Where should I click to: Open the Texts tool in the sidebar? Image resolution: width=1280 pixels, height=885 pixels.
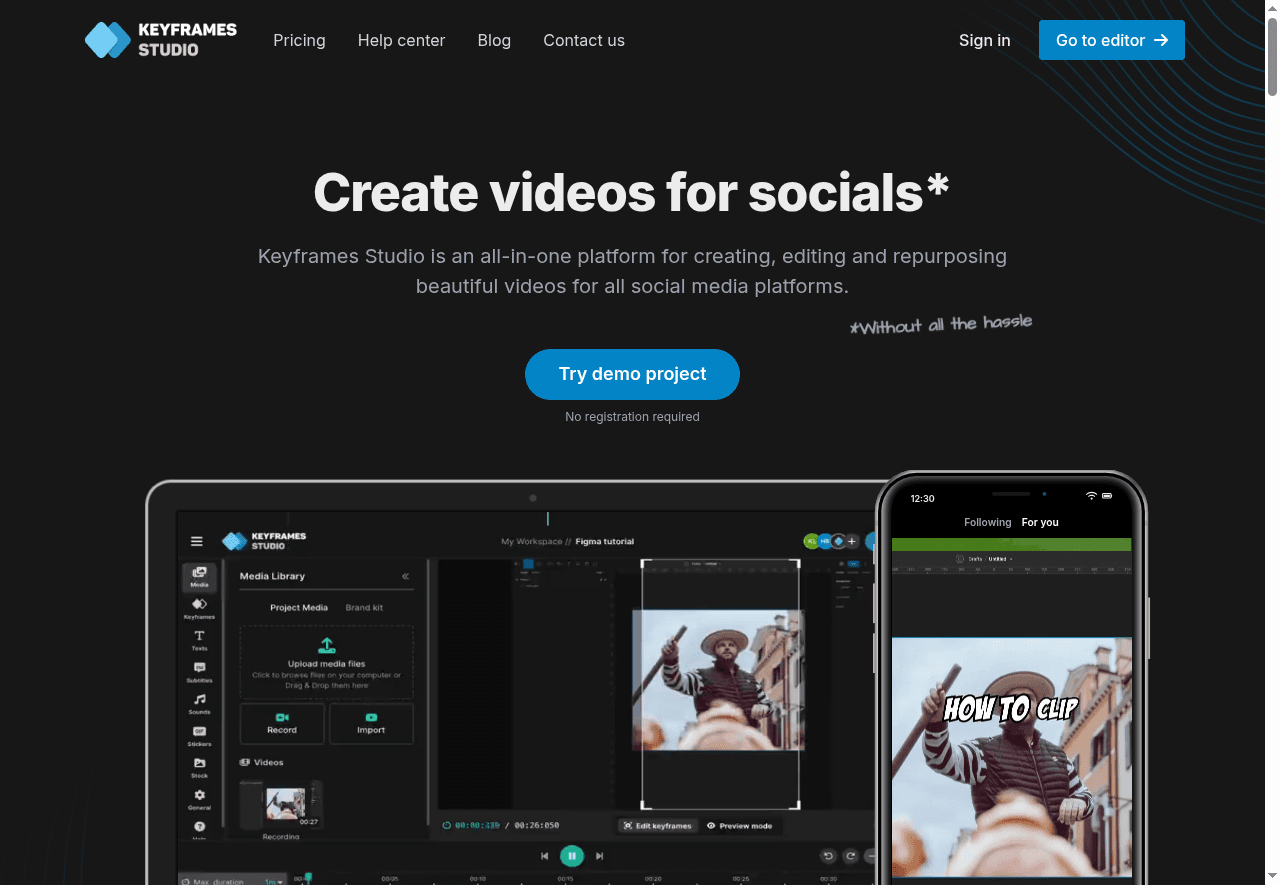pyautogui.click(x=199, y=640)
